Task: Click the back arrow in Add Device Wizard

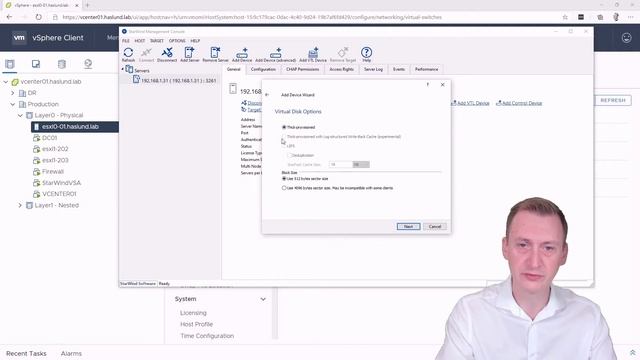Action: click(x=267, y=95)
